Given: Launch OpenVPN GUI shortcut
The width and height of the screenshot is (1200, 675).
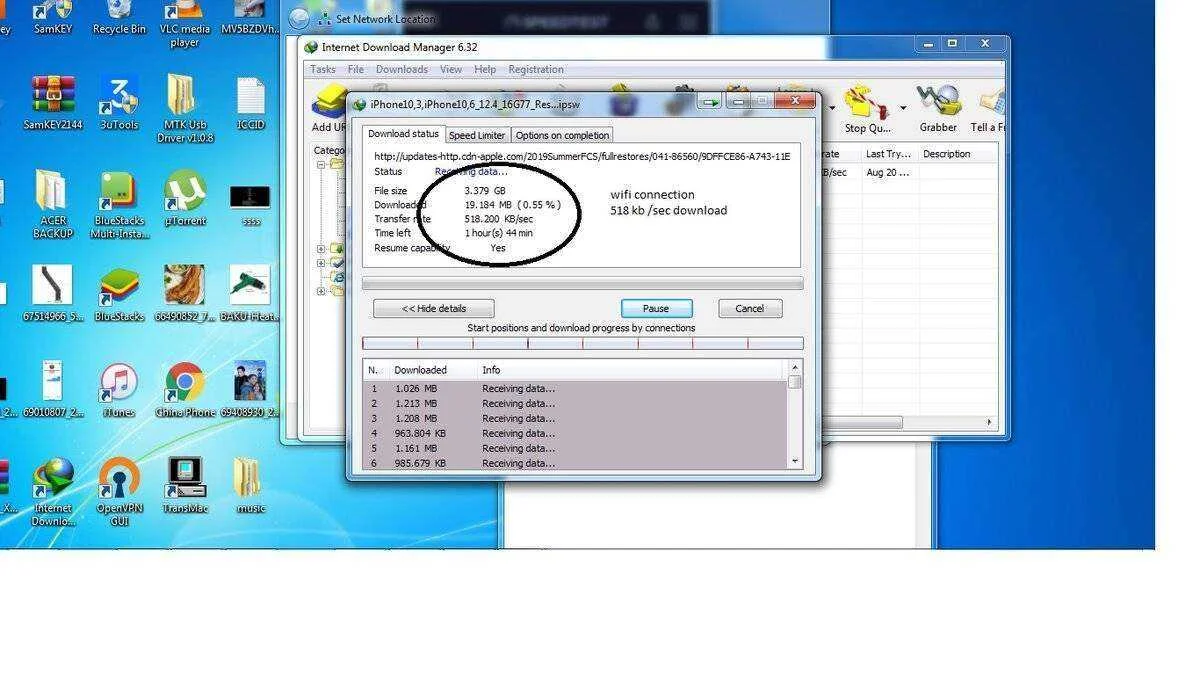Looking at the screenshot, I should coord(119,492).
